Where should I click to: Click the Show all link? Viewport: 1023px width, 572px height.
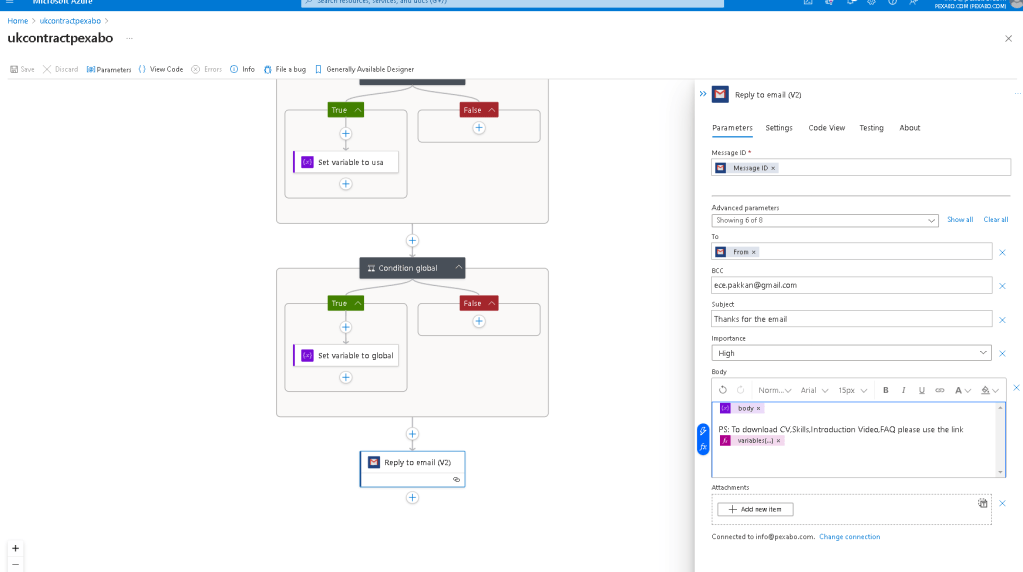[960, 220]
